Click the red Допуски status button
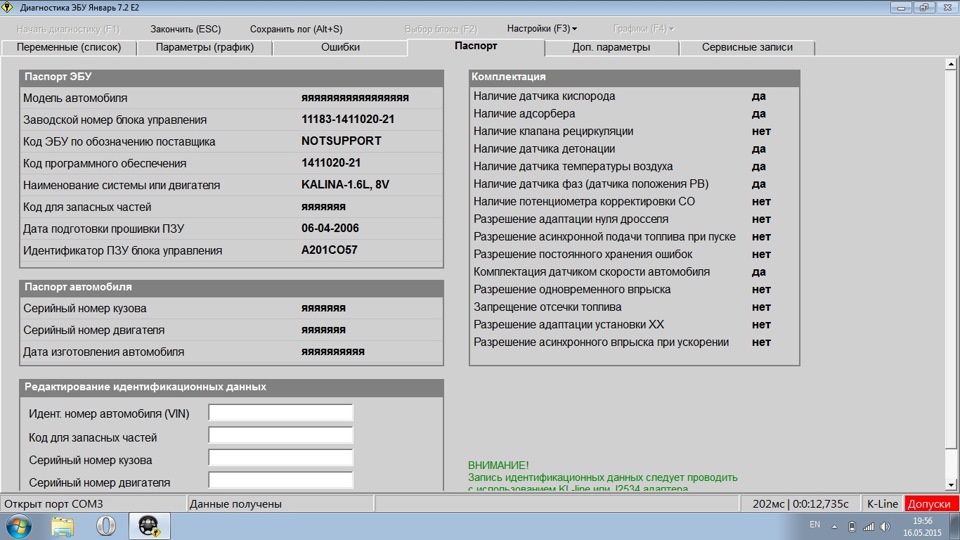Screen dimensions: 960x540 coord(931,504)
